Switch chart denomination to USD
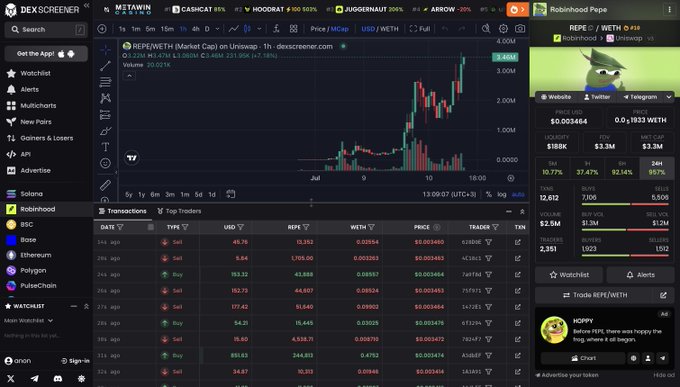The width and height of the screenshot is (680, 387). click(368, 29)
